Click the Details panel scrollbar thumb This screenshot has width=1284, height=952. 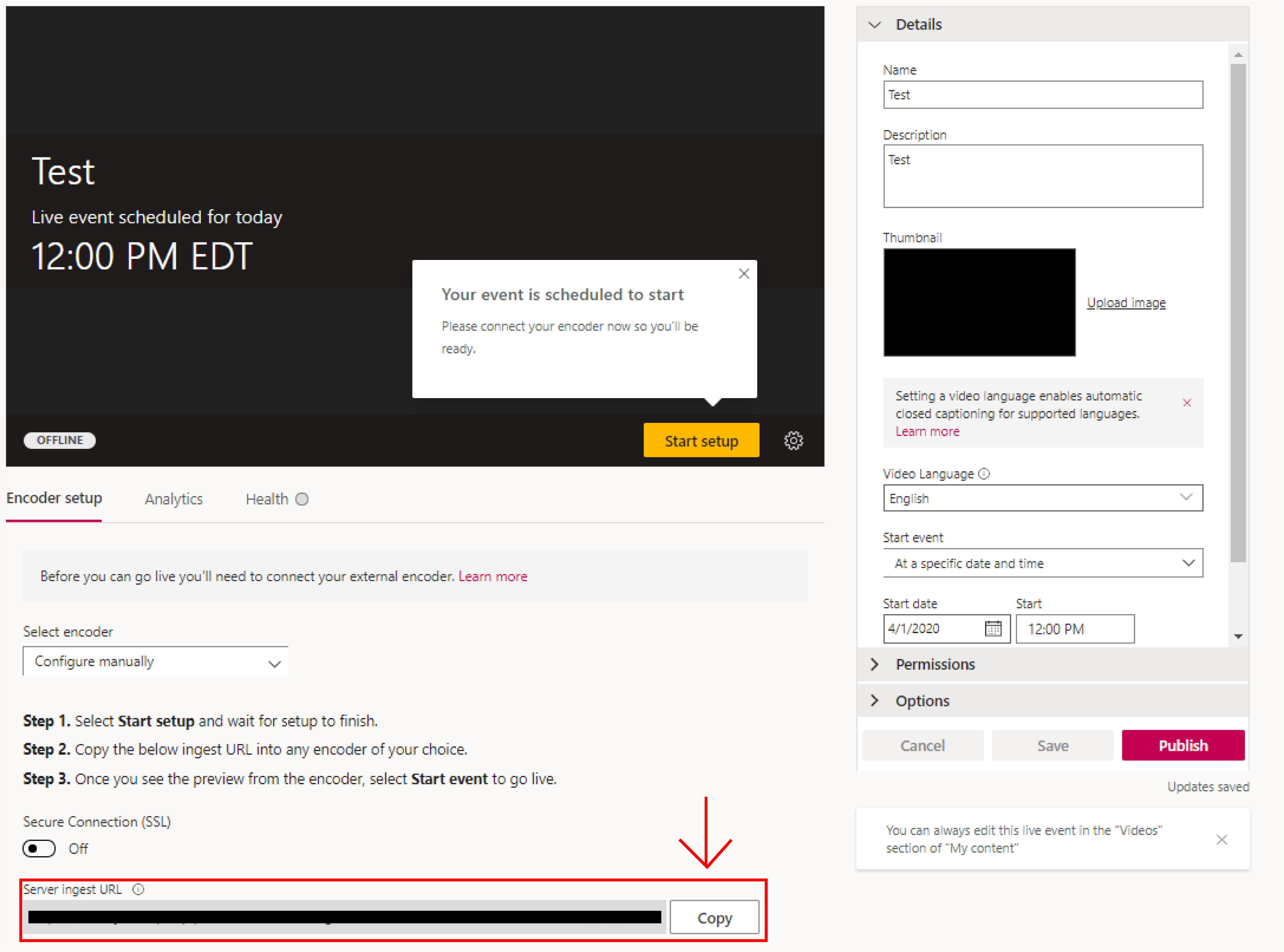[x=1238, y=313]
